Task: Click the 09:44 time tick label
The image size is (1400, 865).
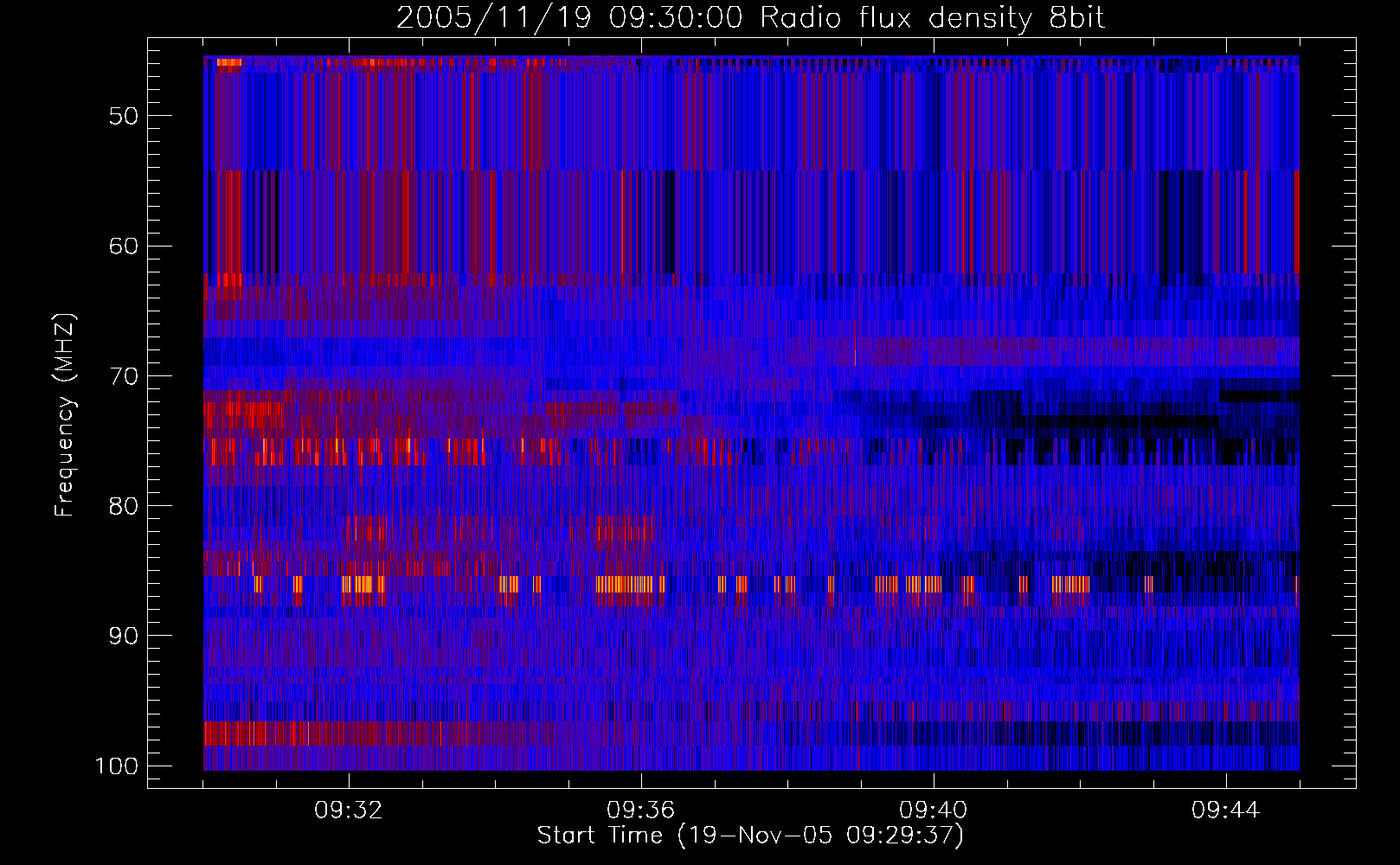Action: pyautogui.click(x=1226, y=811)
